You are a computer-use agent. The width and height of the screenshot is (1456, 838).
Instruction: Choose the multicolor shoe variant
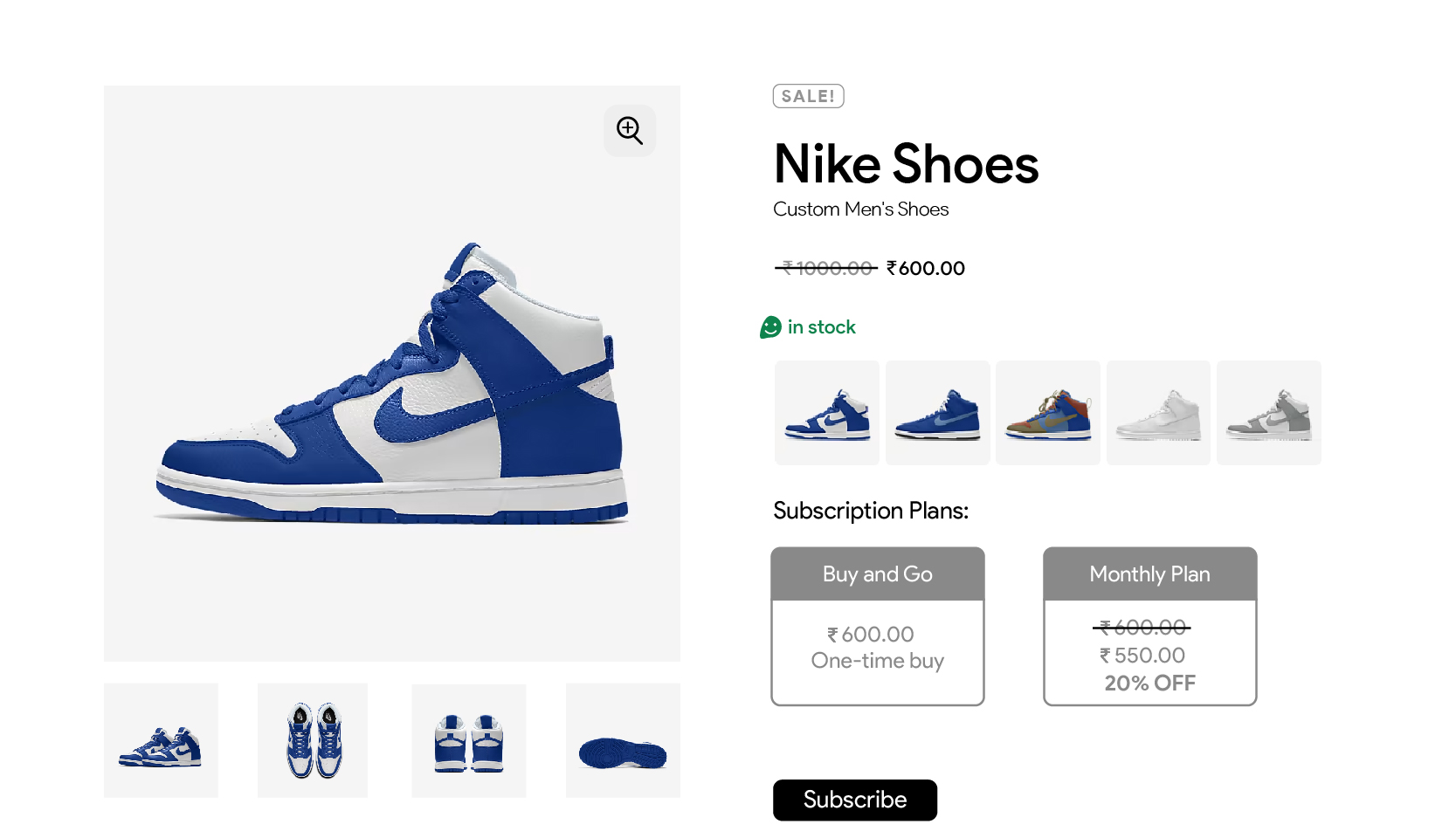coord(1047,413)
